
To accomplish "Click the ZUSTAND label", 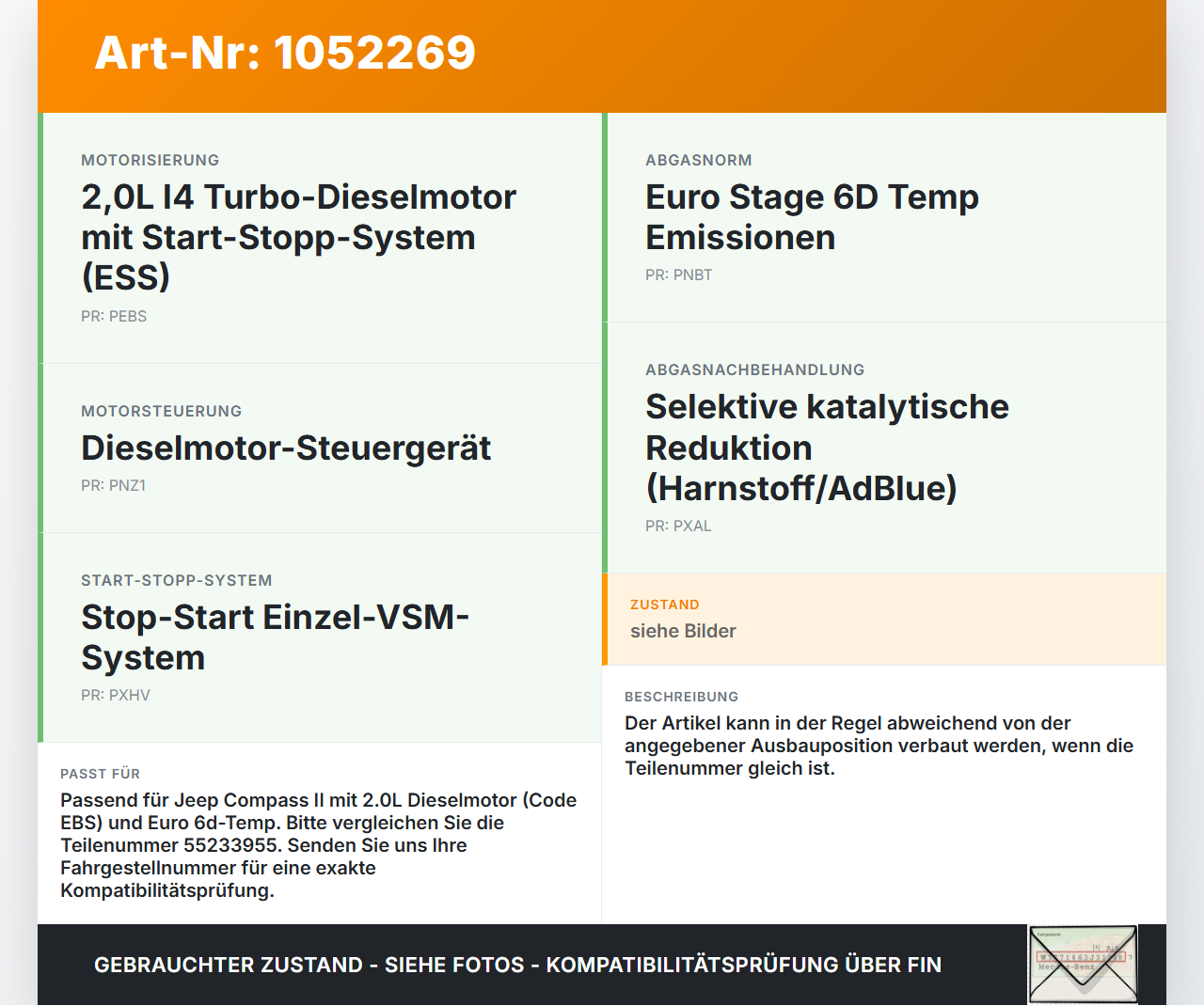I will point(665,605).
